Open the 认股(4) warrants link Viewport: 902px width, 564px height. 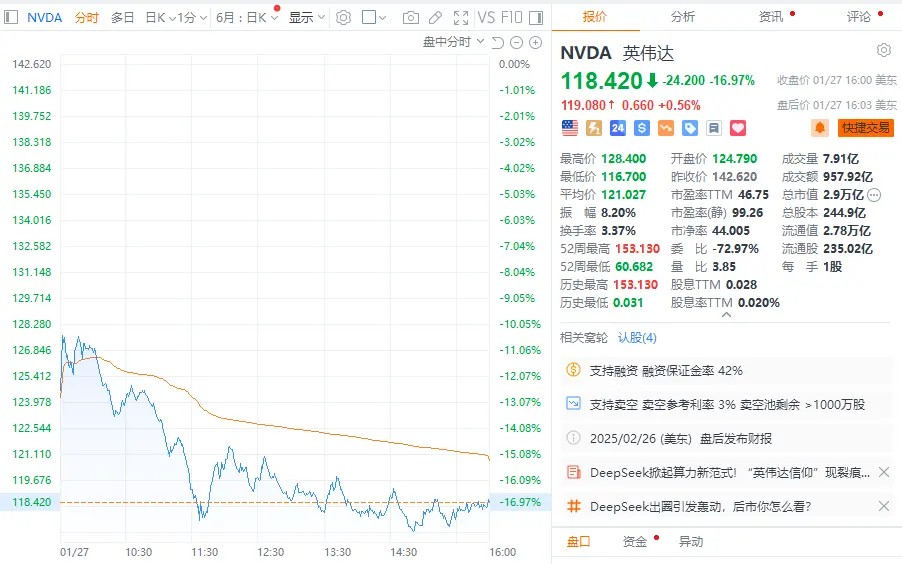click(637, 338)
